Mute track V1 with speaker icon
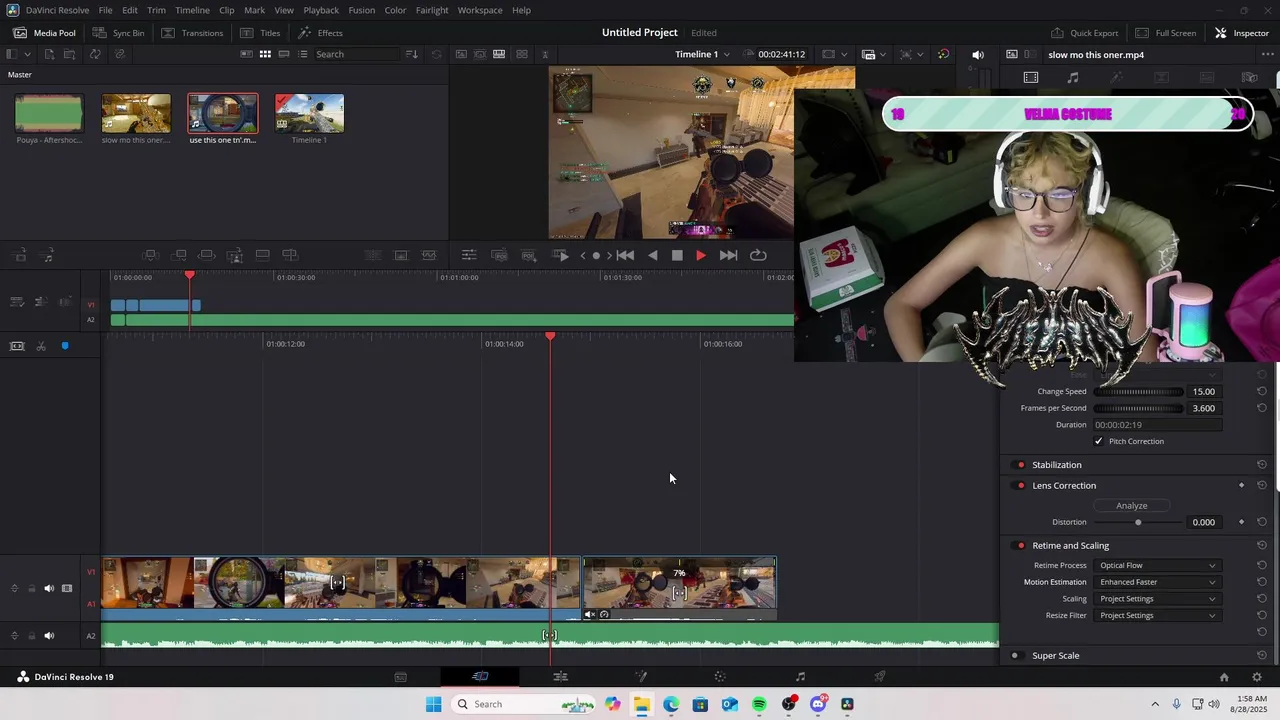The image size is (1280, 720). 49,588
